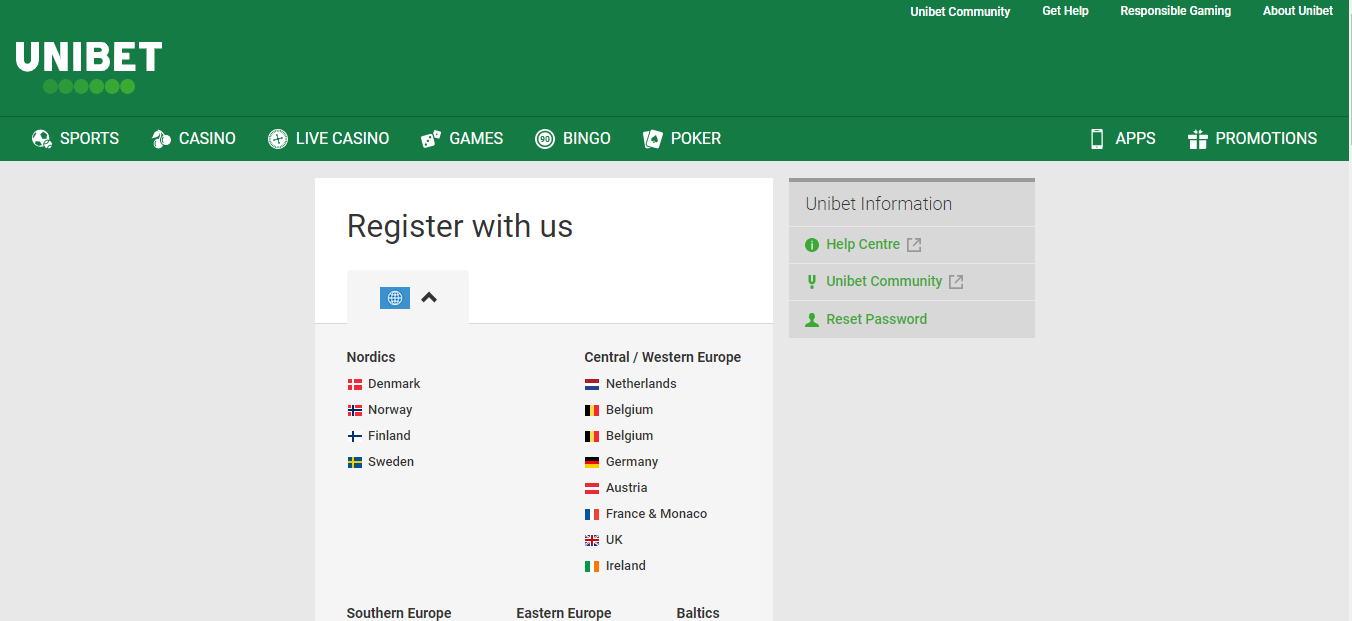Viewport: 1352px width, 621px height.
Task: Open the Poker menu
Action: point(682,139)
